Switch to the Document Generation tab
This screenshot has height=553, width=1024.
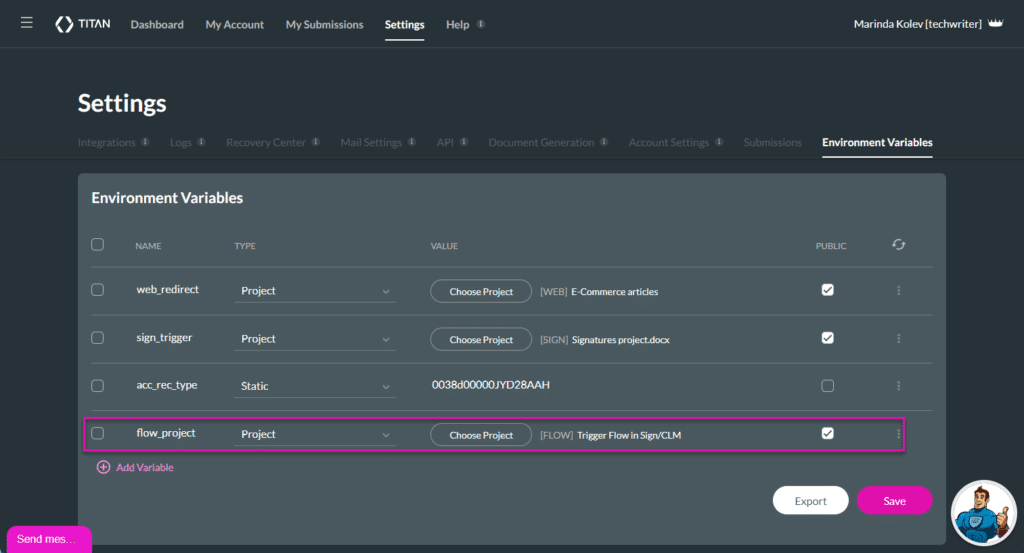click(x=541, y=143)
